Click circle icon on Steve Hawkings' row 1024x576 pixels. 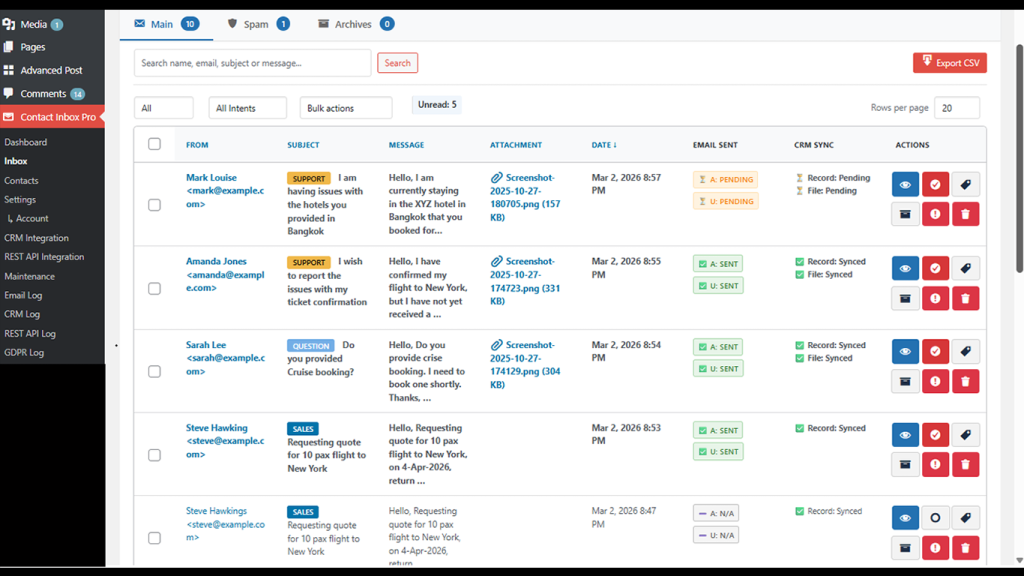[935, 518]
